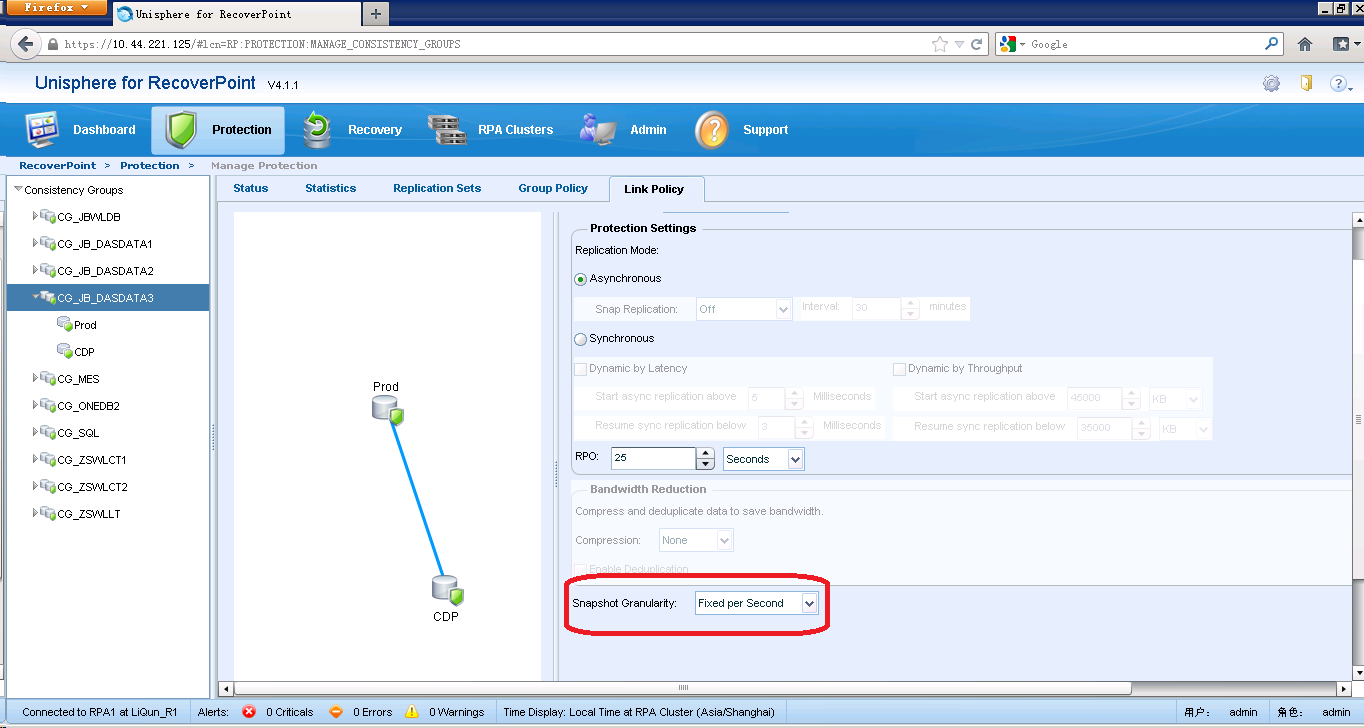Expand the CG_JB_DASDATA1 group
Screen dimensions: 1364x728
[x=36, y=243]
